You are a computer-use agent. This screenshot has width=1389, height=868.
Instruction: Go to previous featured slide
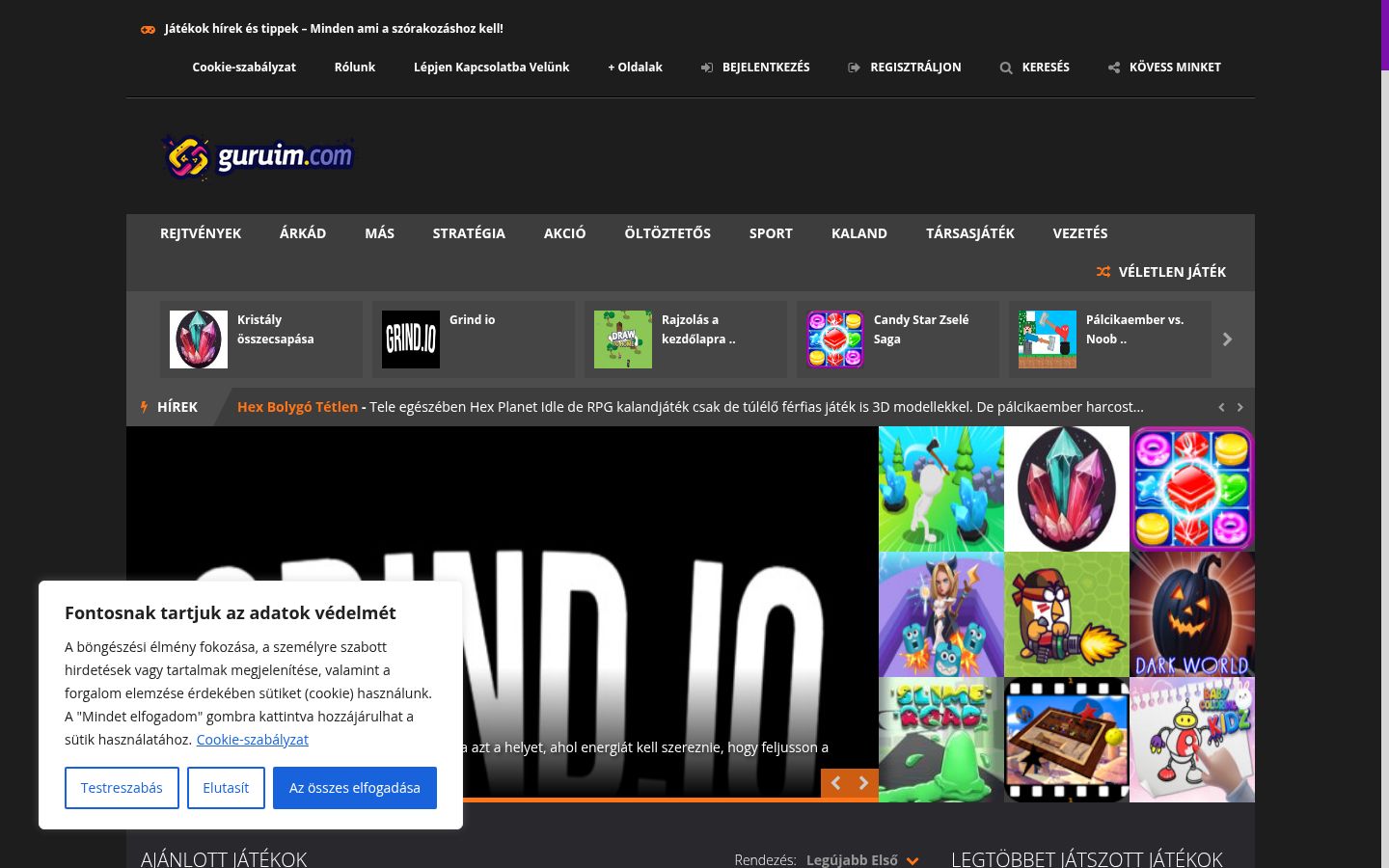(x=836, y=783)
